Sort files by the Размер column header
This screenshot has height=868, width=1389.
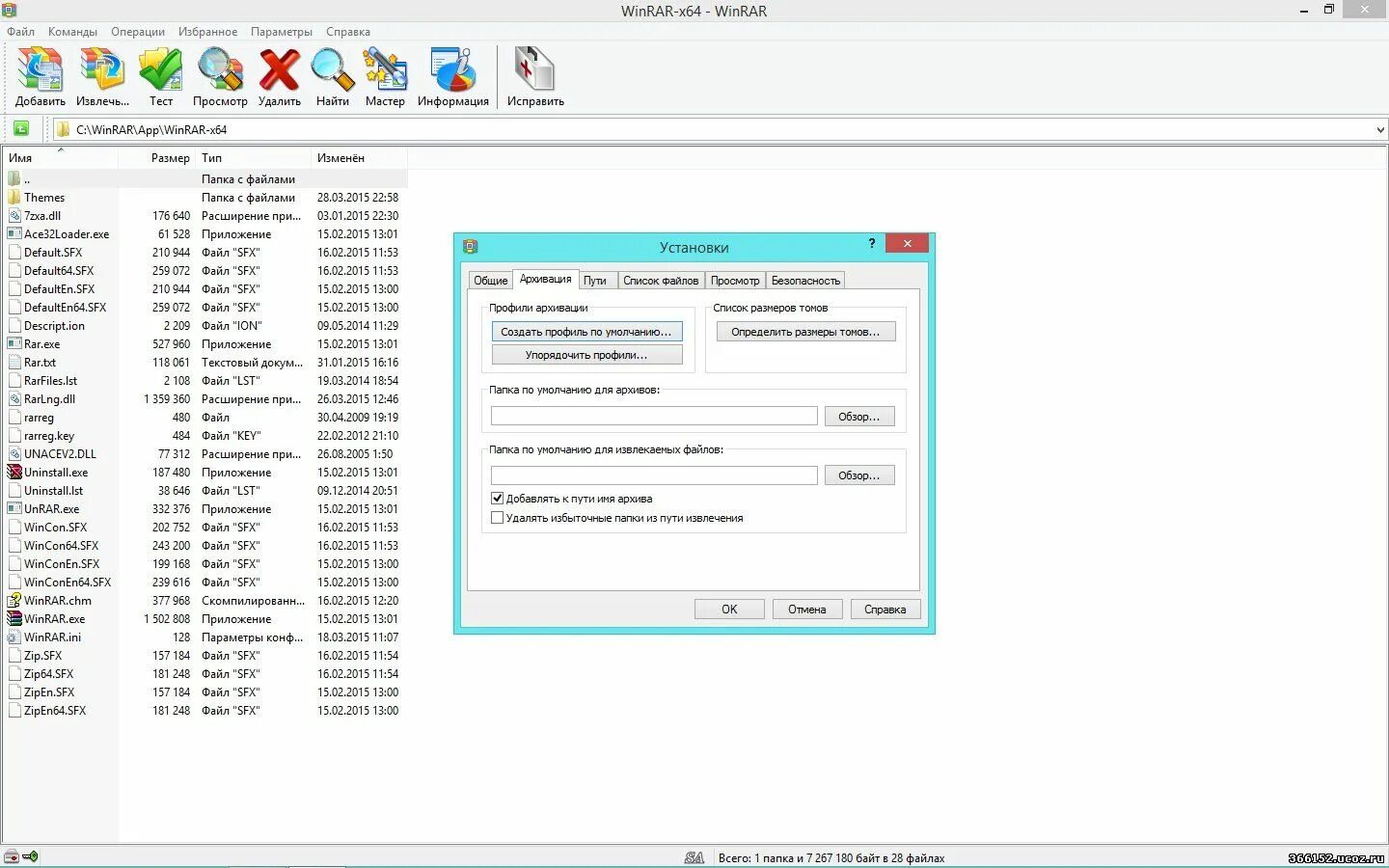click(156, 158)
